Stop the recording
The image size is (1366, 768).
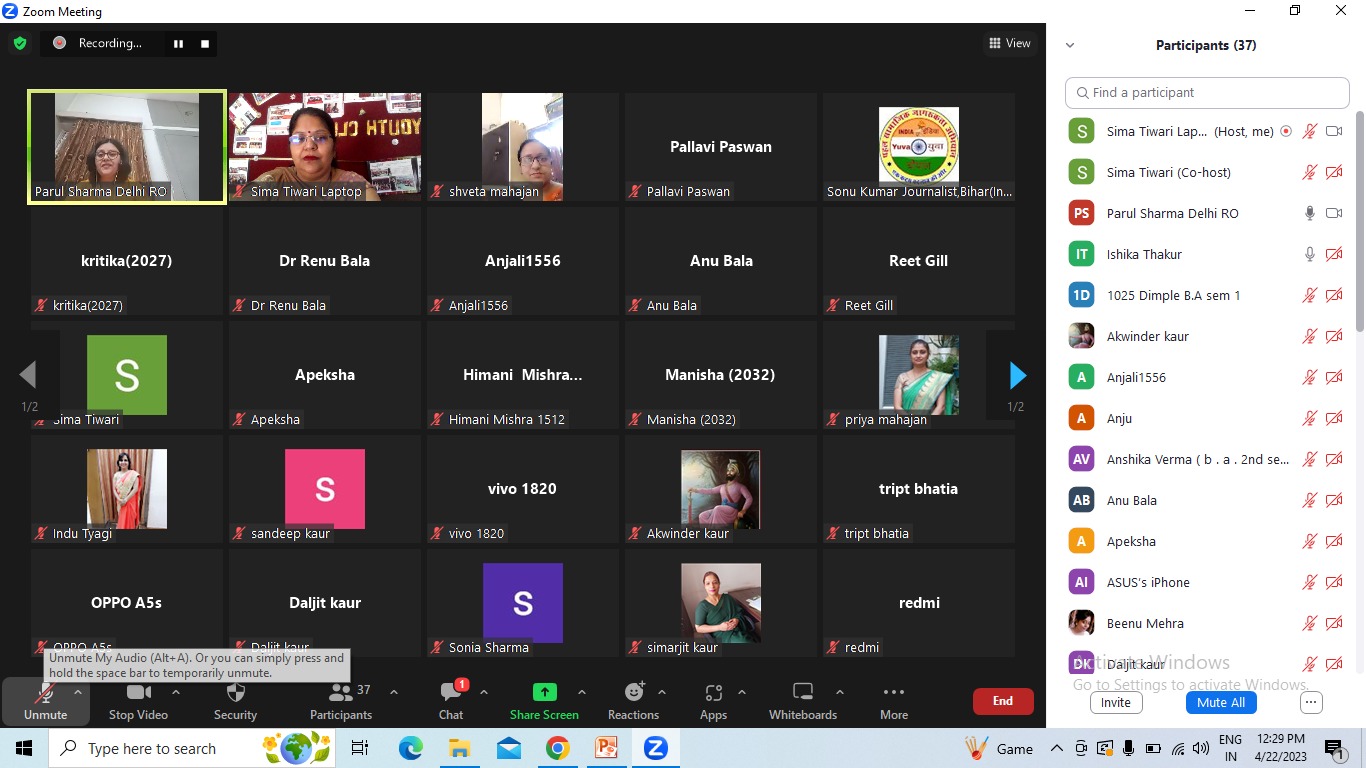tap(205, 43)
